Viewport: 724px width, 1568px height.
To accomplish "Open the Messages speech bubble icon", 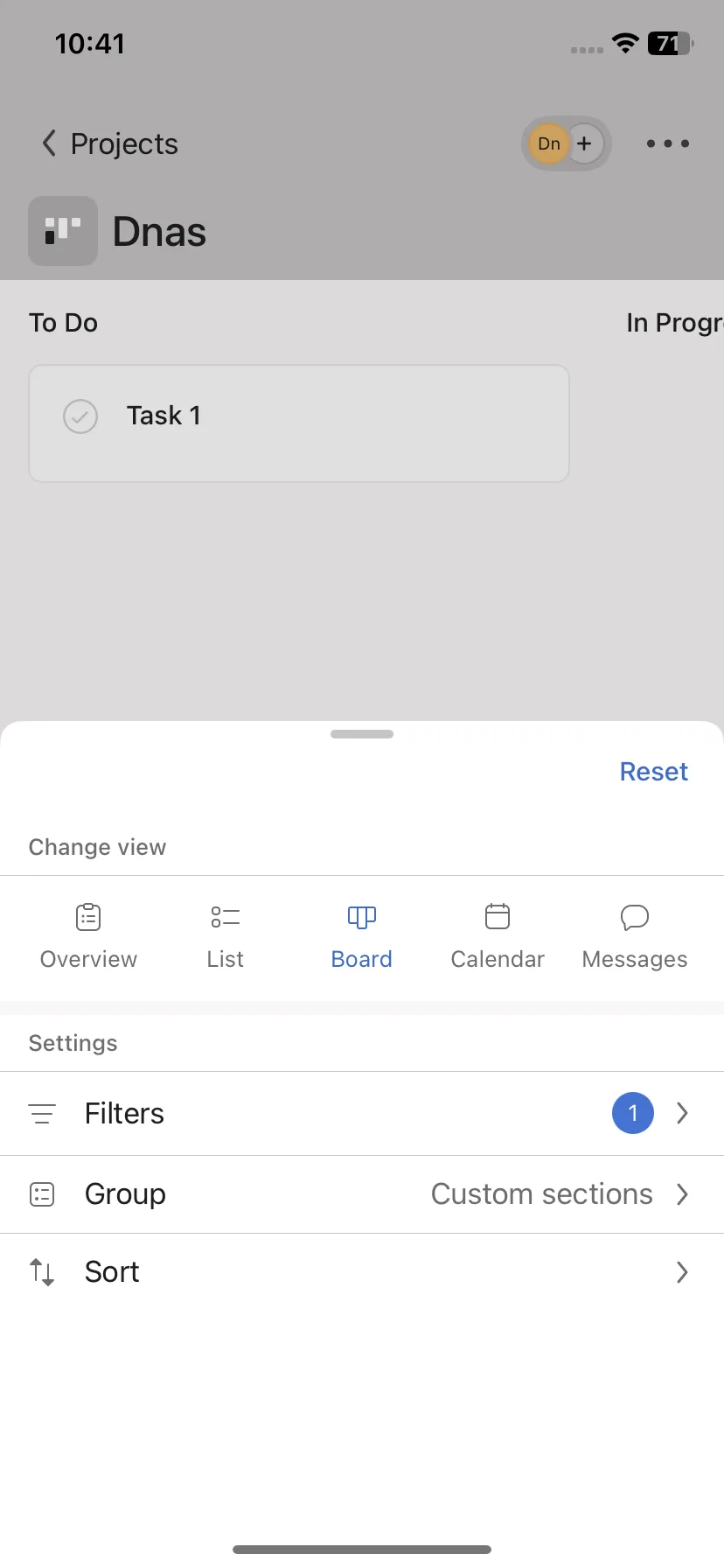I will click(634, 917).
